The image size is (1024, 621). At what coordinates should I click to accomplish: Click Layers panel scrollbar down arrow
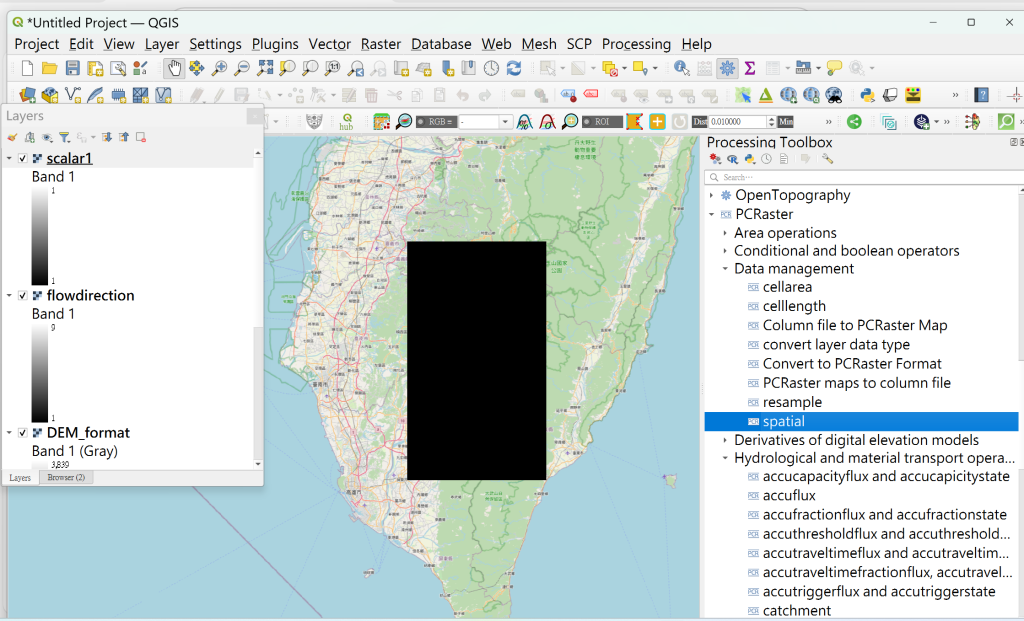pos(258,464)
